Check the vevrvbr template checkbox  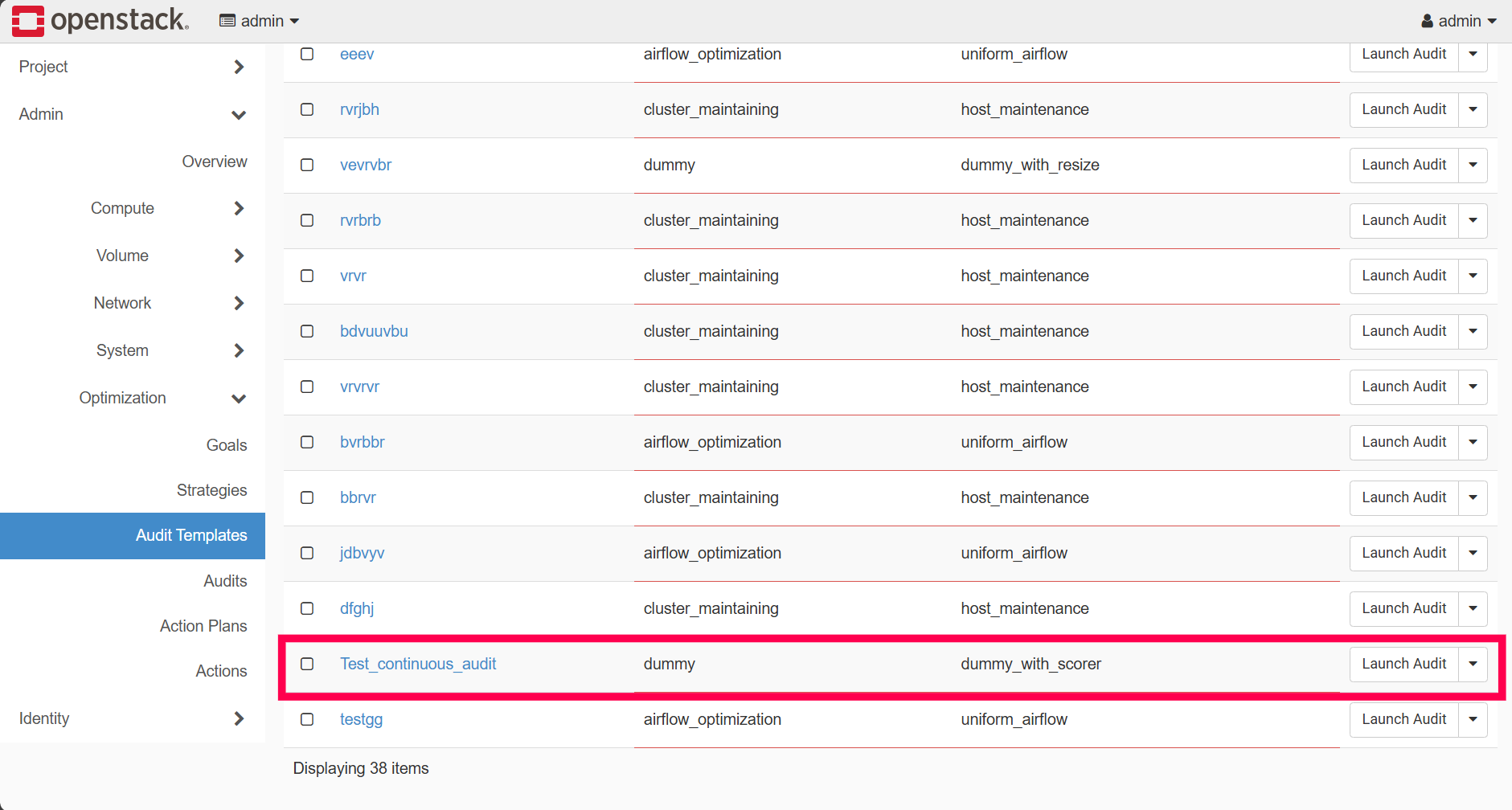coord(307,165)
